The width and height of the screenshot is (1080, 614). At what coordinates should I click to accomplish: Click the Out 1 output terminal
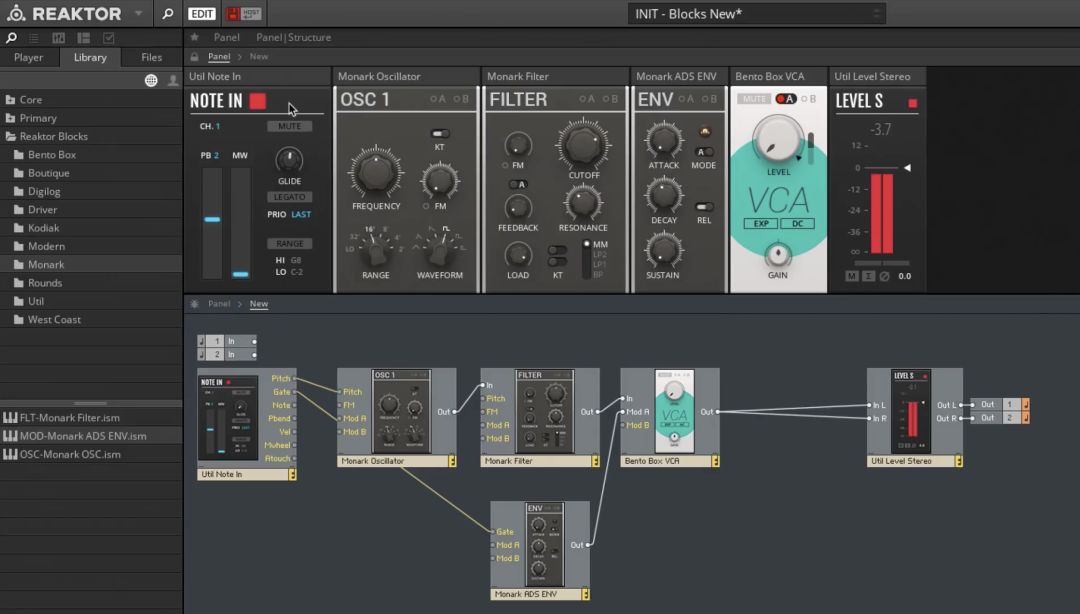pyautogui.click(x=1000, y=405)
